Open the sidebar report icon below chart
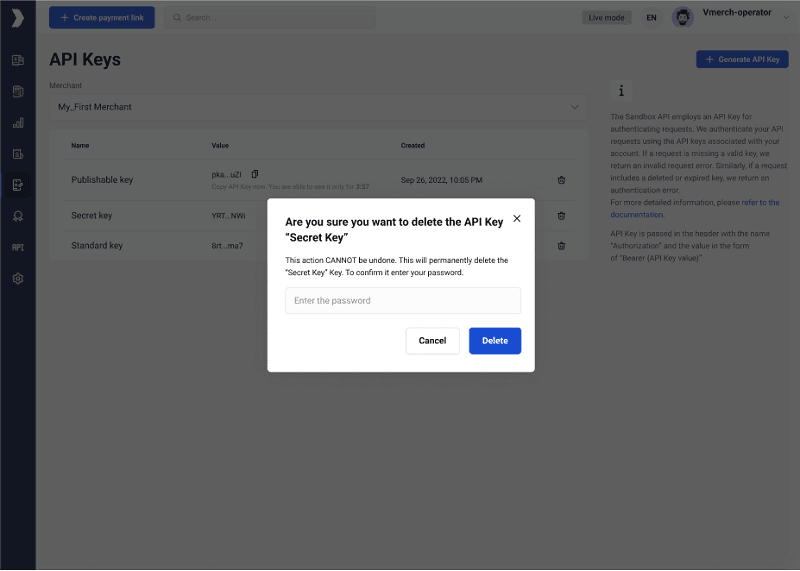This screenshot has width=800, height=571. click(18, 154)
